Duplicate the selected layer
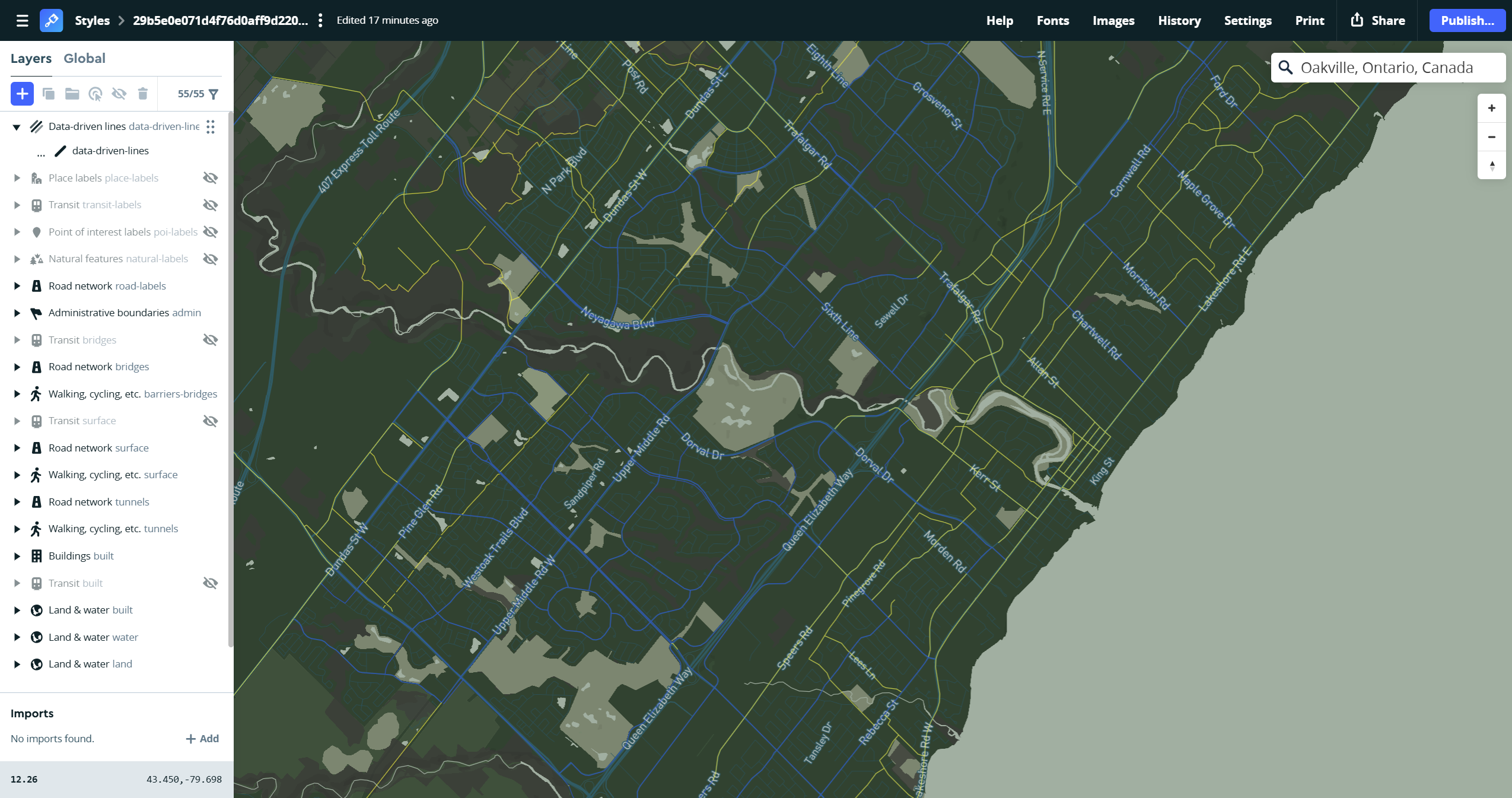This screenshot has width=1512, height=798. [48, 94]
